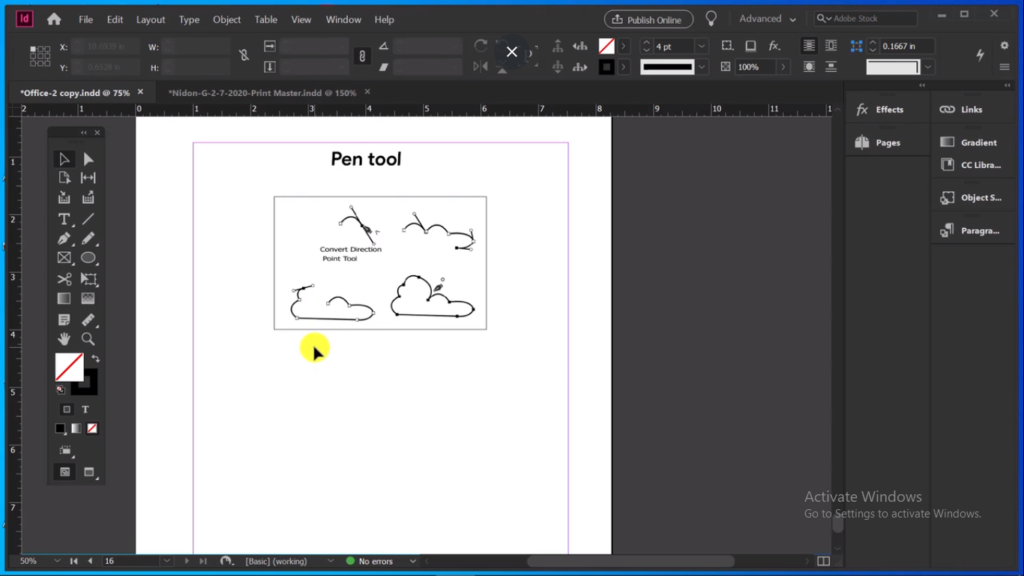Enable Apply None mode
This screenshot has height=576, width=1024.
[92, 428]
